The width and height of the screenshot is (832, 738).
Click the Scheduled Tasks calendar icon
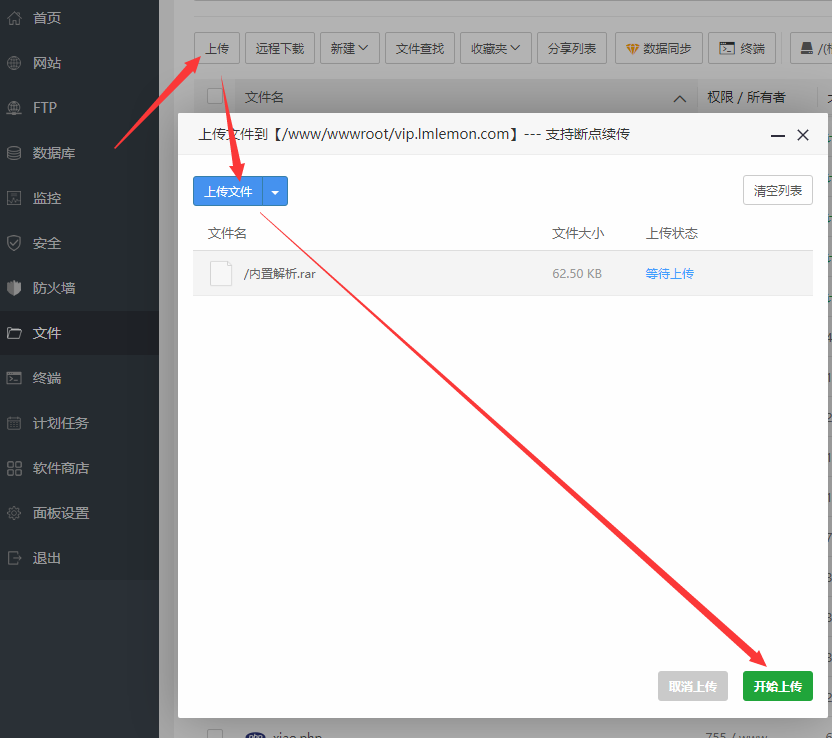pos(14,423)
